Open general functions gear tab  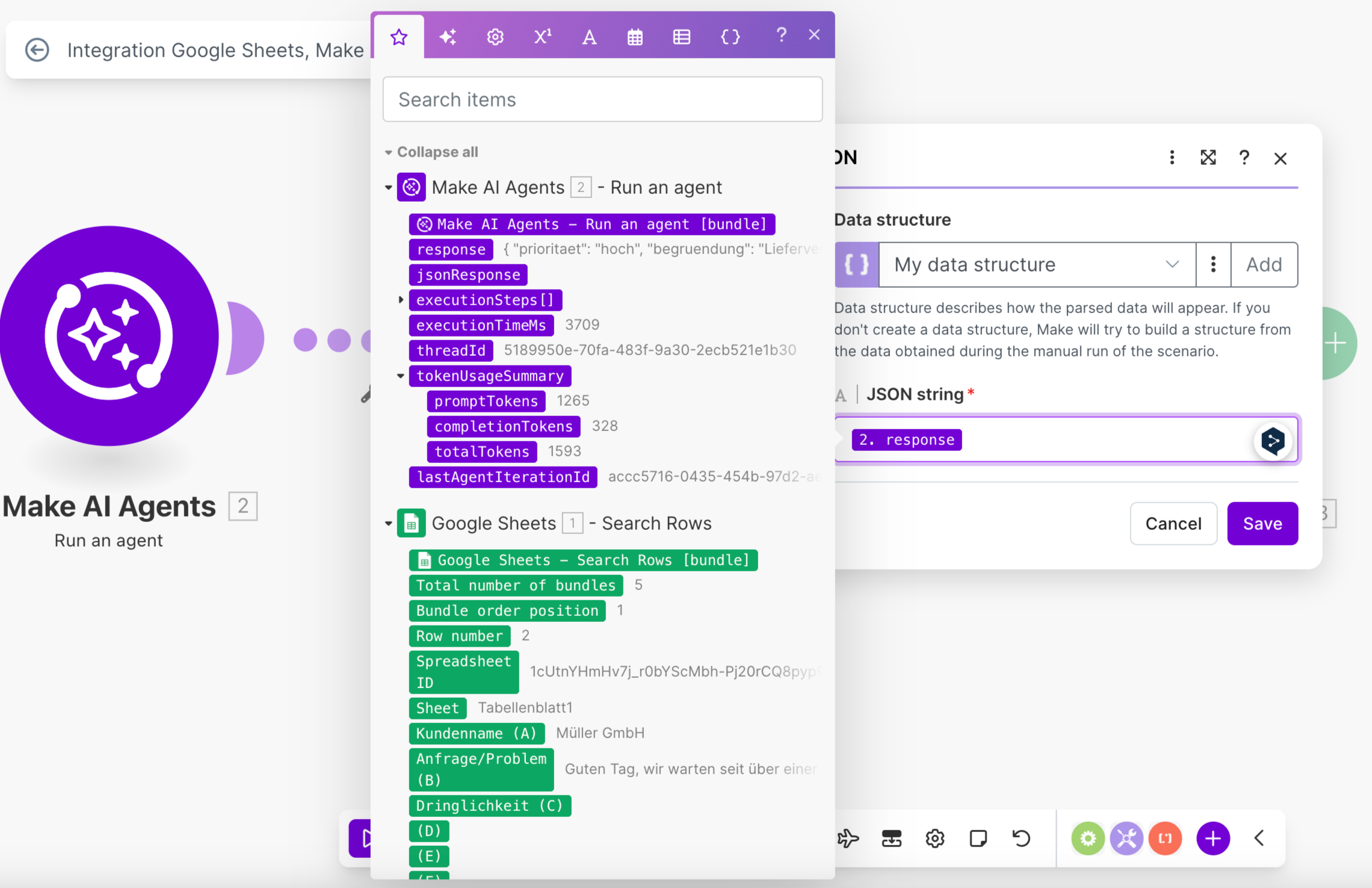[x=495, y=37]
